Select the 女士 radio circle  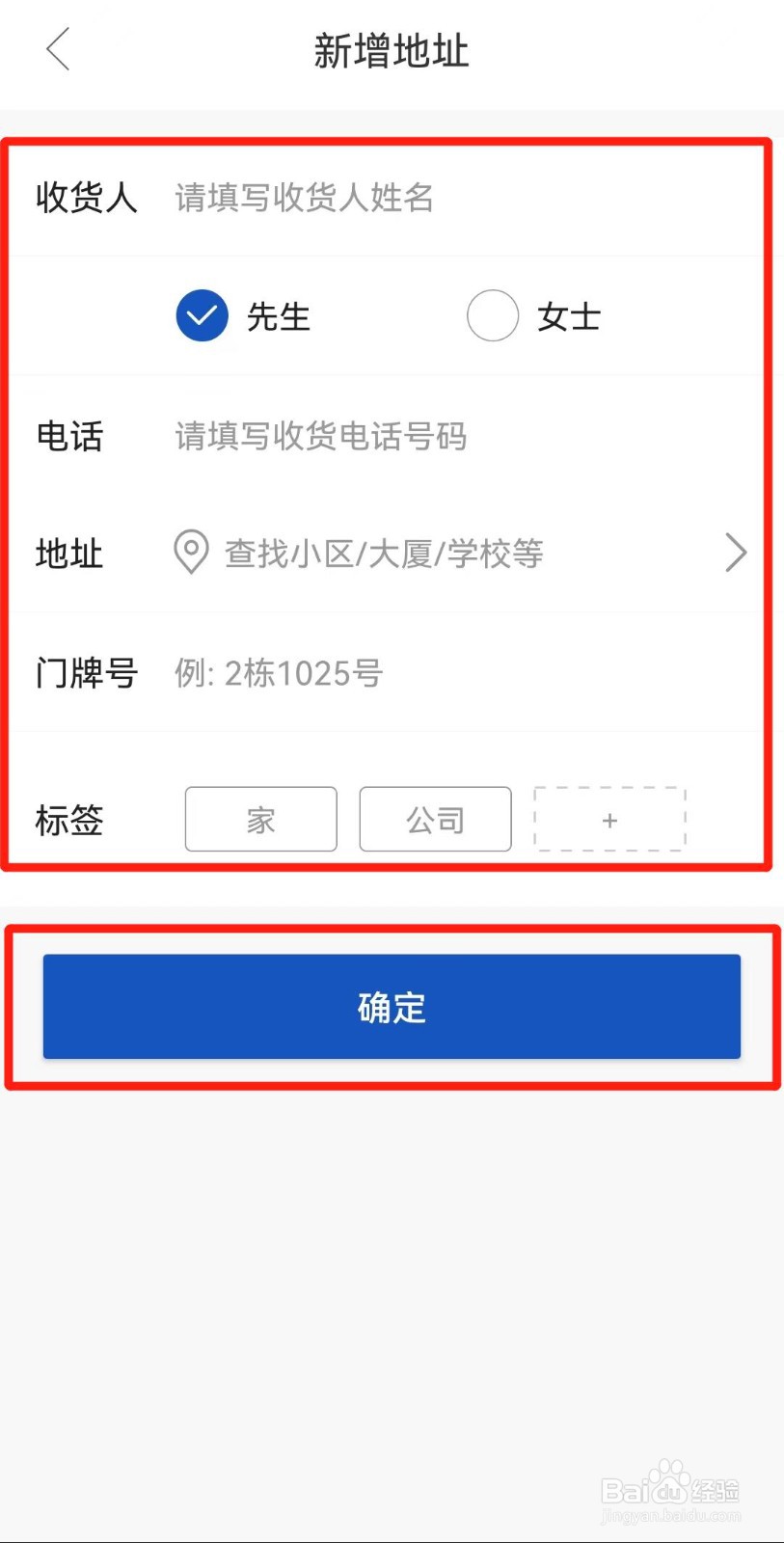tap(493, 315)
